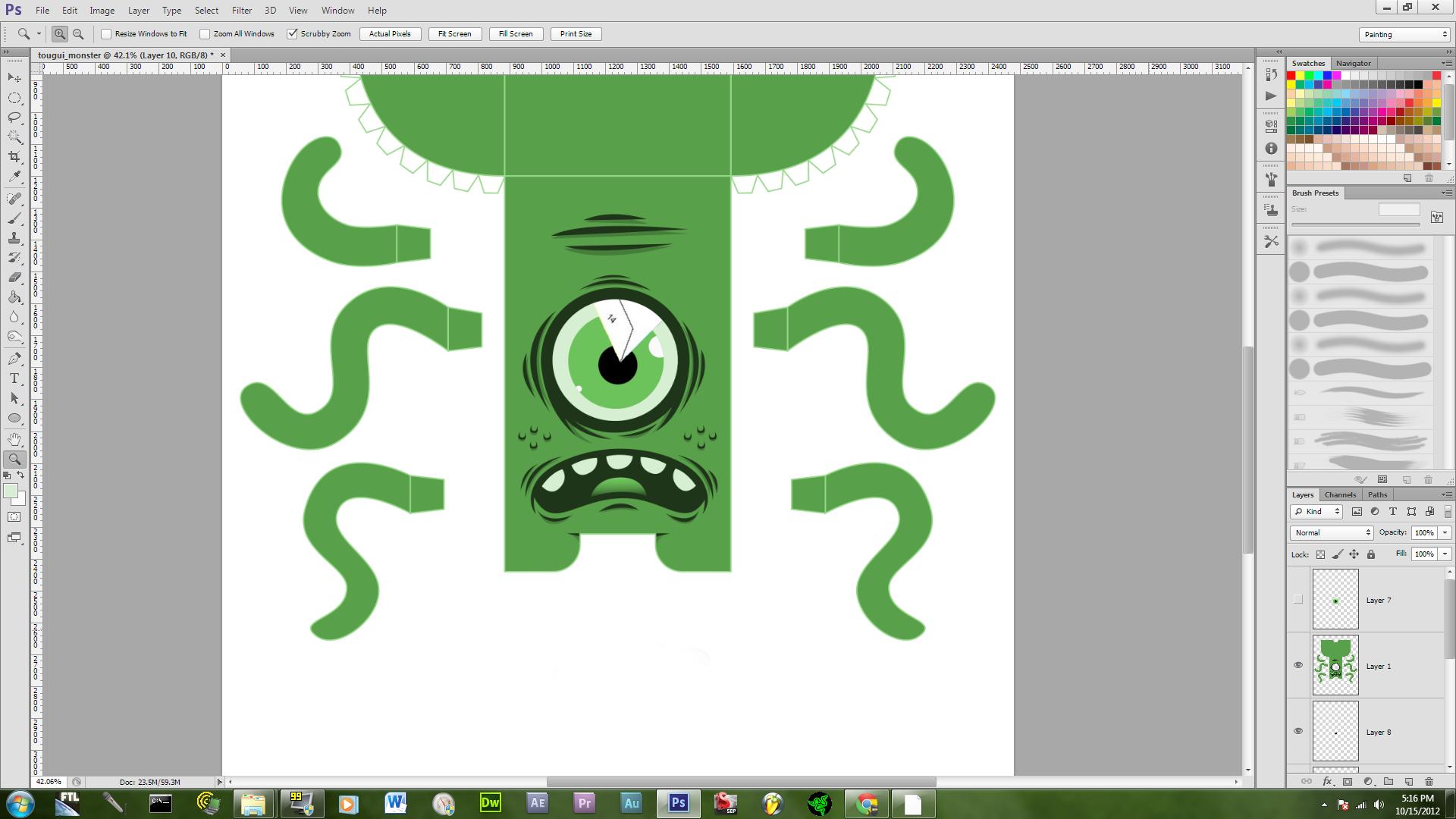Show Layer 7 visibility

[x=1298, y=600]
